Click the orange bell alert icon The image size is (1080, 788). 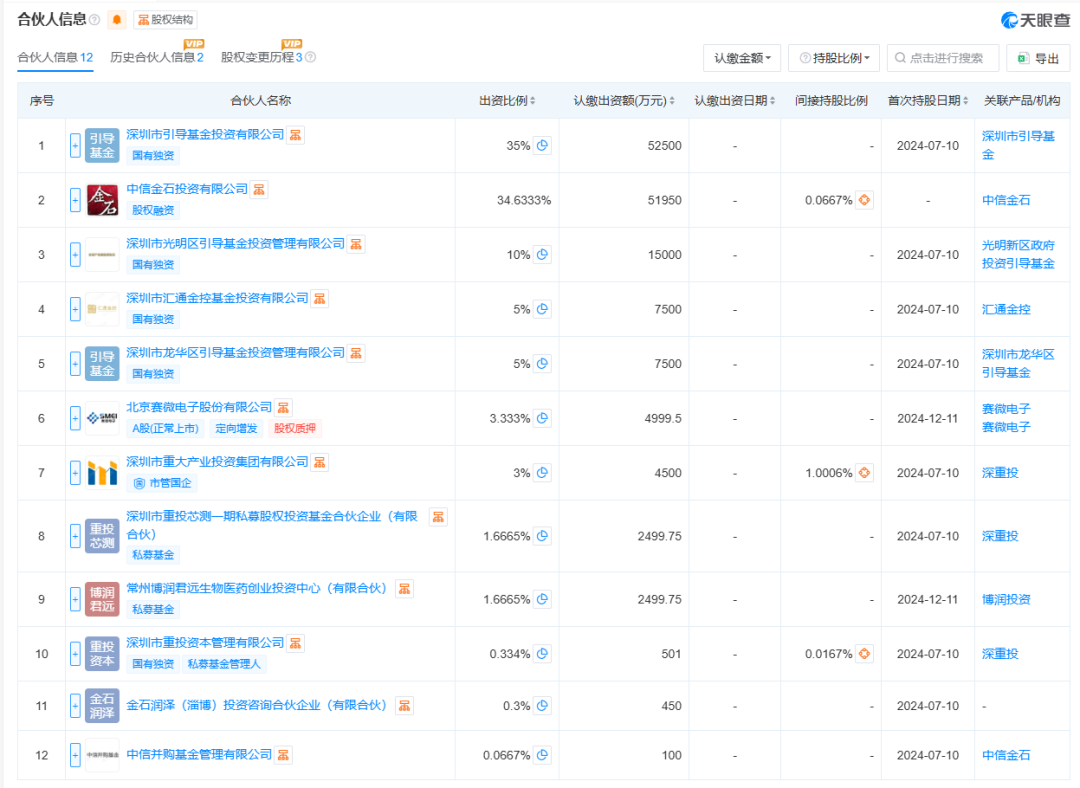(x=117, y=20)
